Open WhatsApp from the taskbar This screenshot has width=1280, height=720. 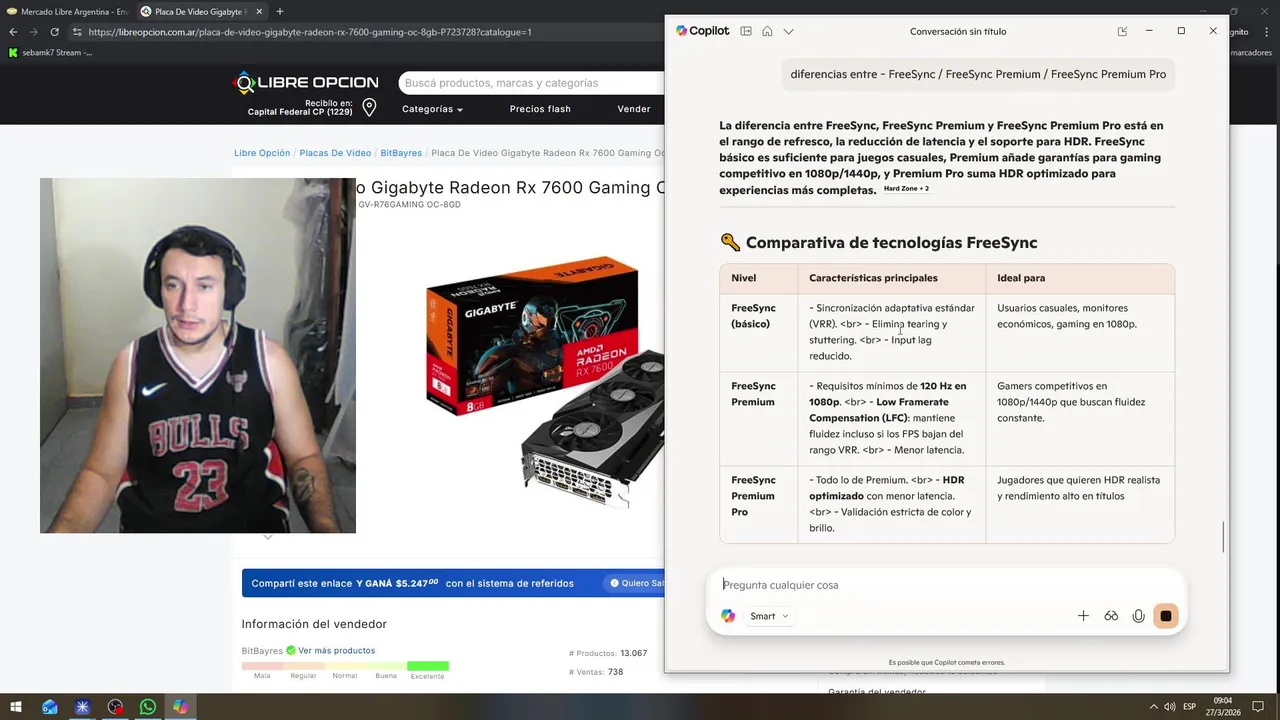tap(148, 707)
